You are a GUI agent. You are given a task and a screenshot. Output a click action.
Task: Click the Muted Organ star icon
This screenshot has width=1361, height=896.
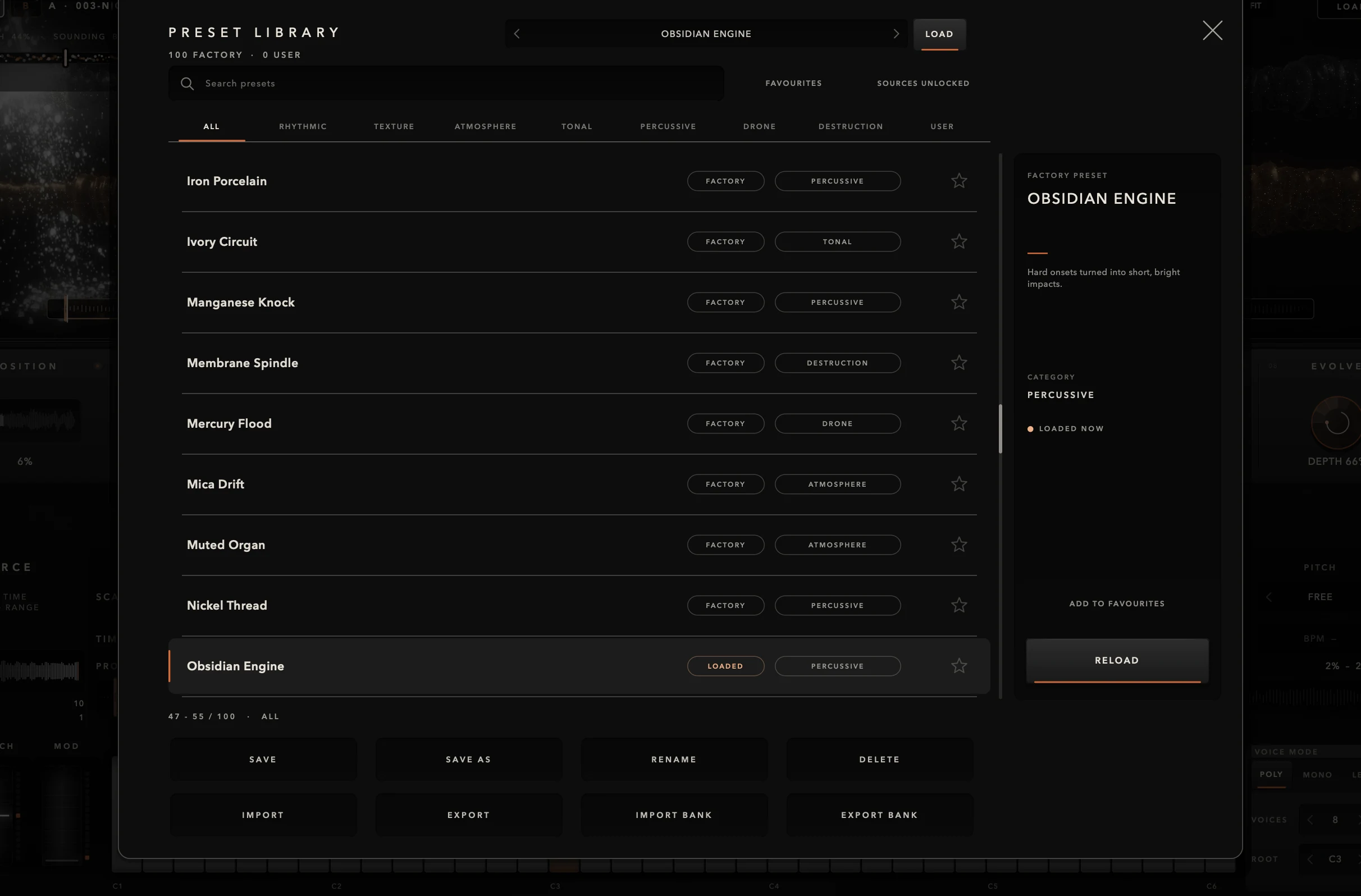click(959, 545)
